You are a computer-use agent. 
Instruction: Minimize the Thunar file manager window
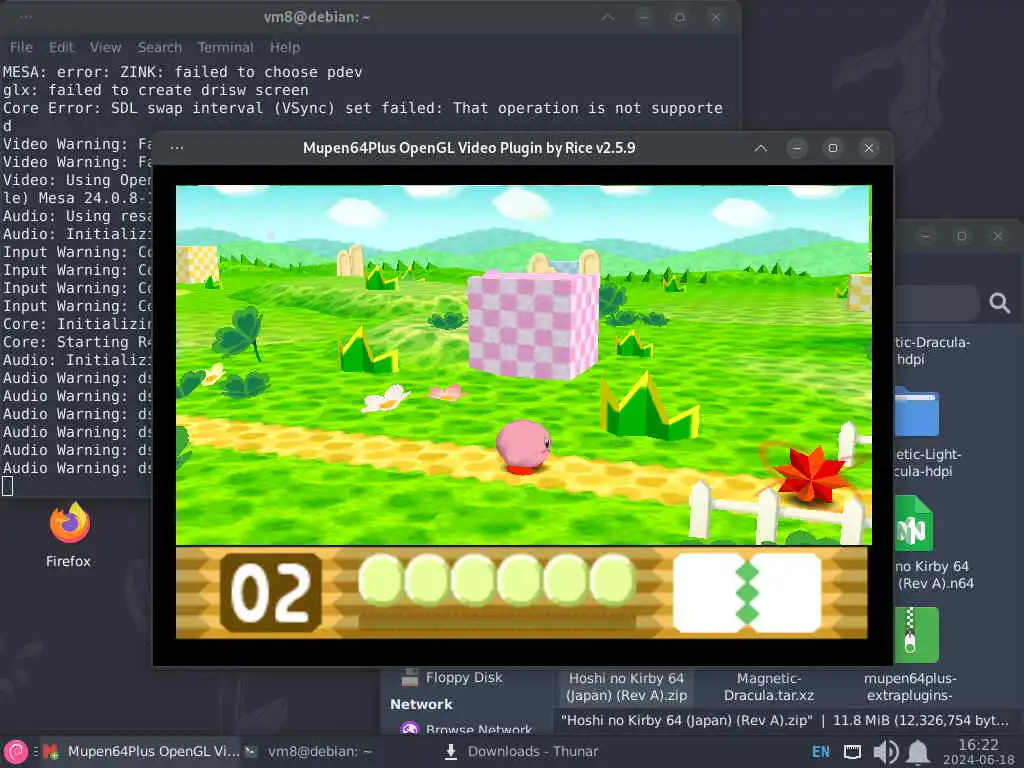(925, 236)
